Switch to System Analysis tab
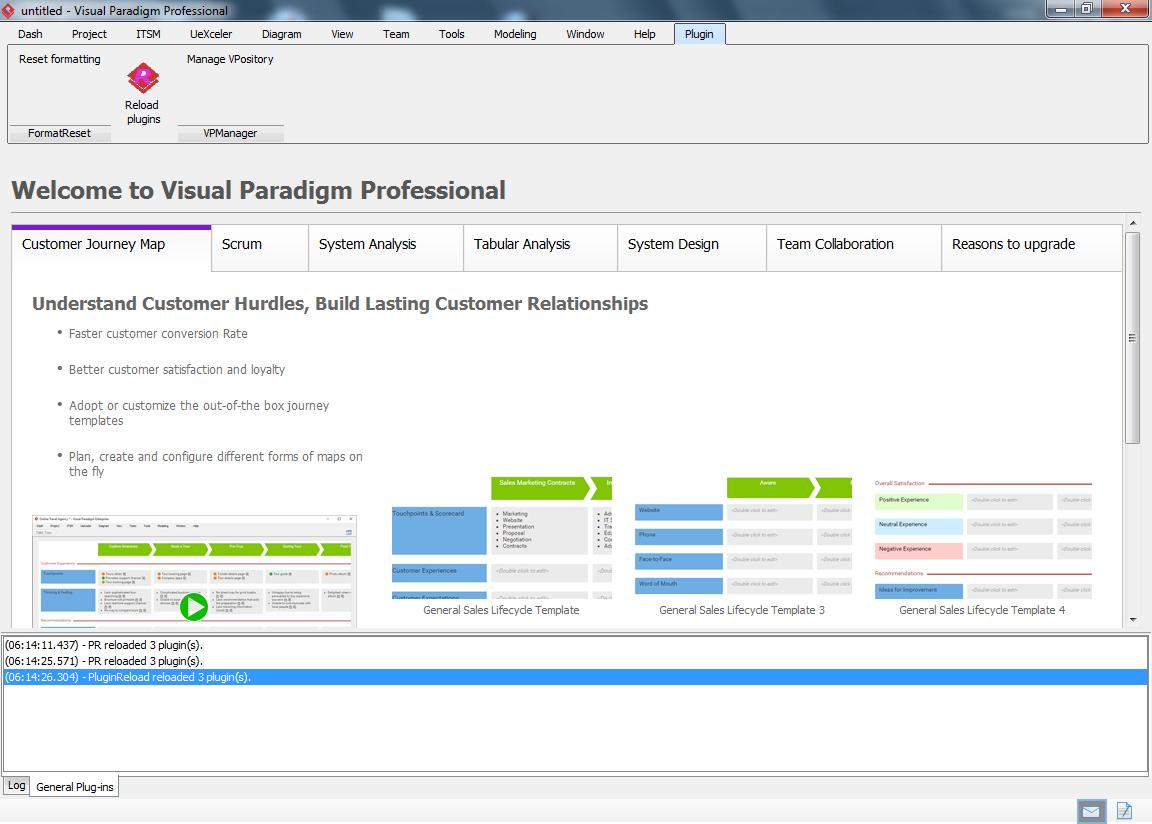 coord(386,247)
